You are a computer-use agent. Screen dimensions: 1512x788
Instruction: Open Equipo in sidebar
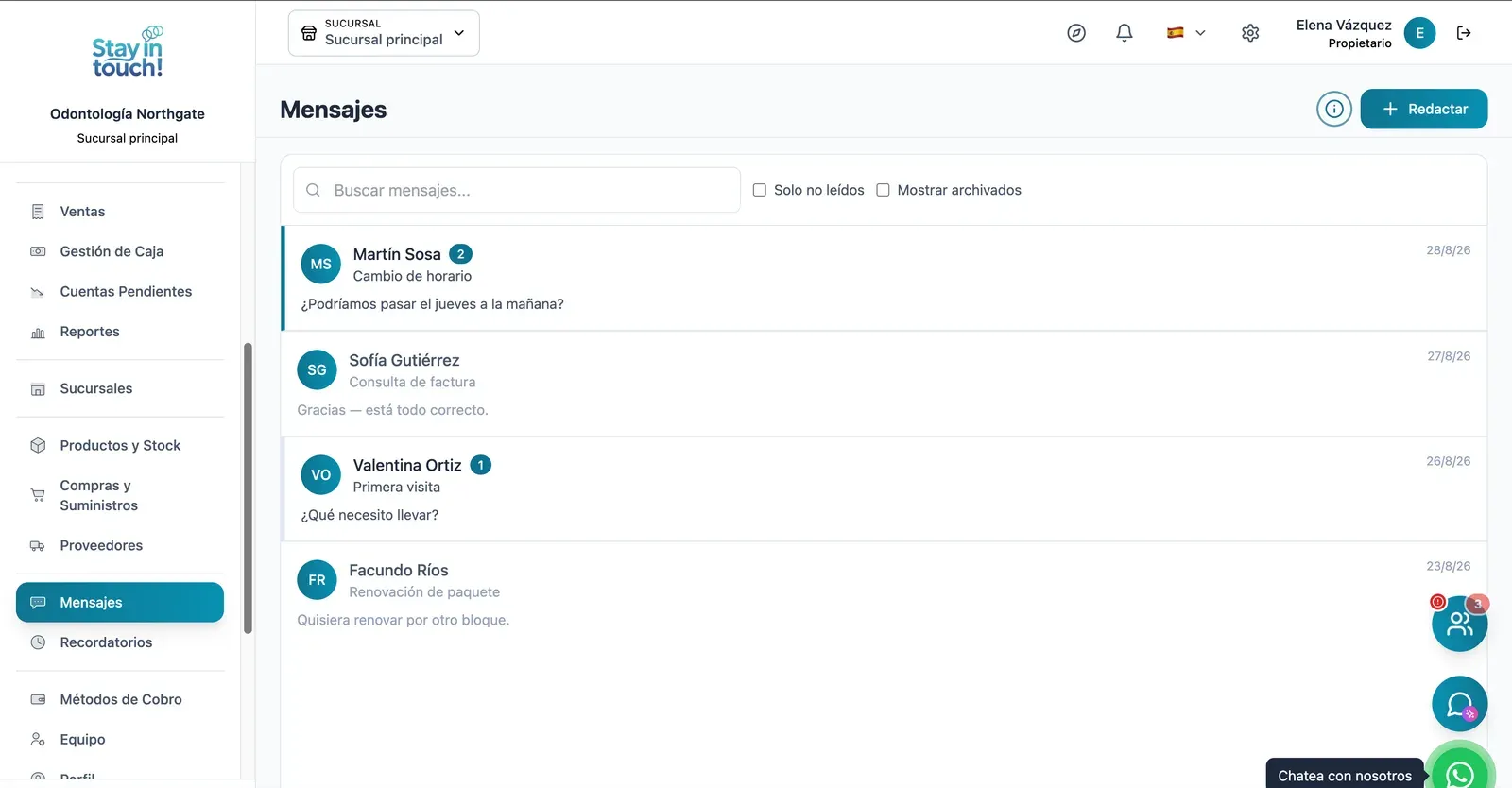point(120,739)
